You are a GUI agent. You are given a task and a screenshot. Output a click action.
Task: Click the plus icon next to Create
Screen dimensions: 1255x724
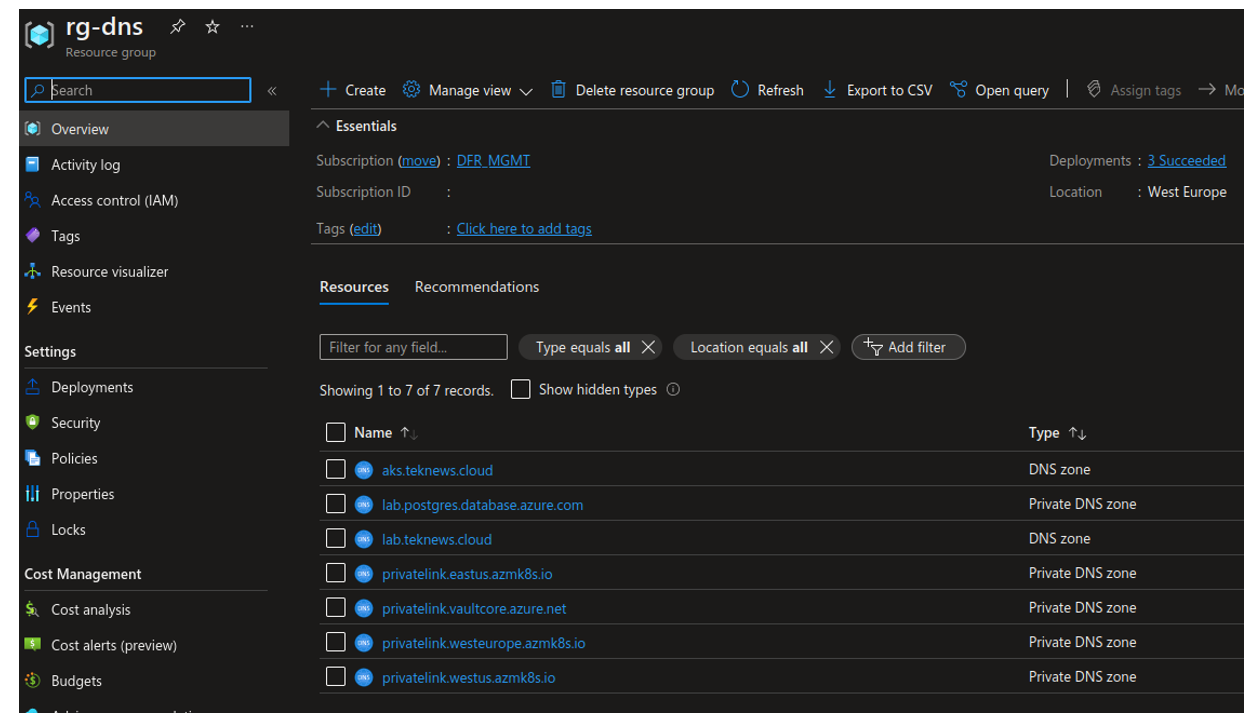click(327, 89)
